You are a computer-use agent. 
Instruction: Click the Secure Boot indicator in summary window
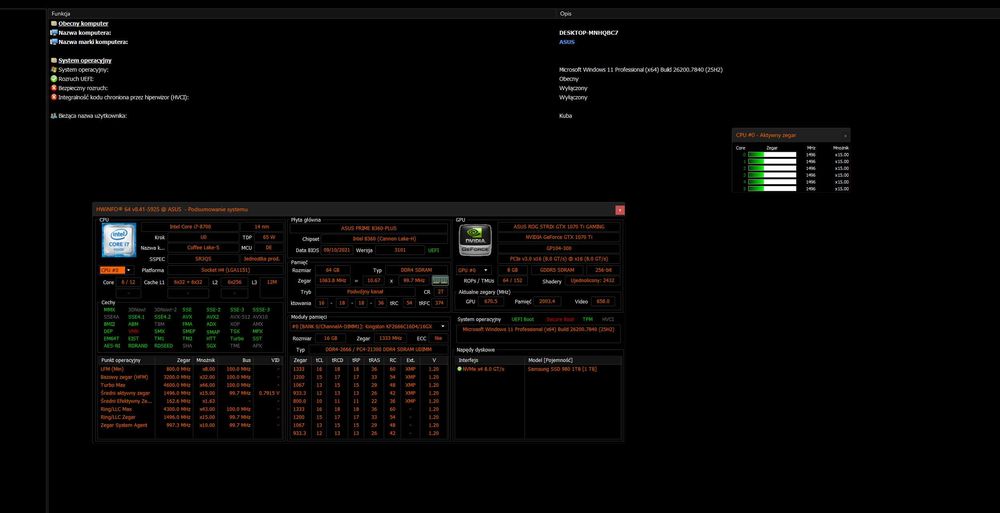(x=560, y=318)
